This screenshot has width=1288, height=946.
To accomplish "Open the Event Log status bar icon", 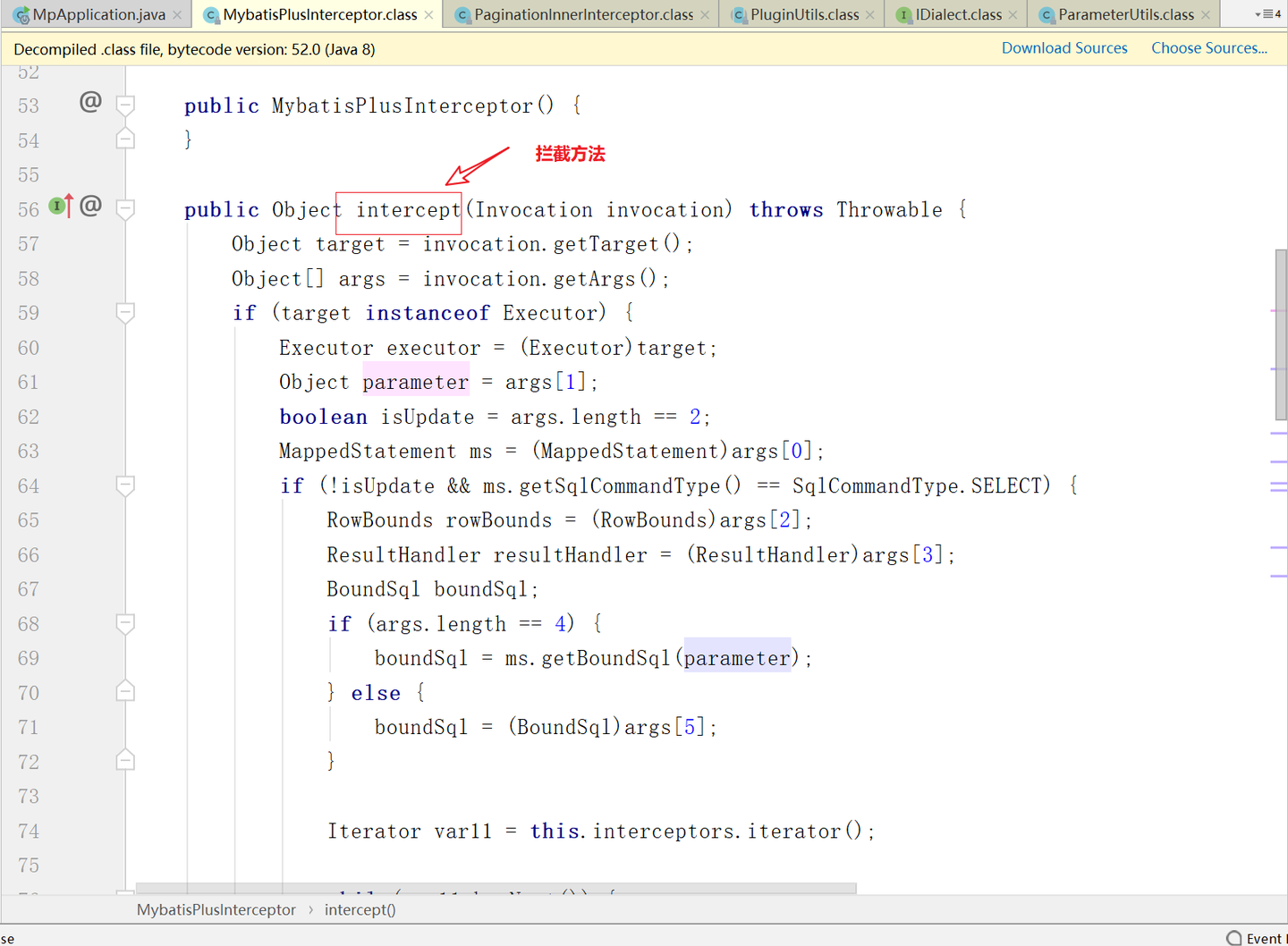I will (x=1257, y=938).
